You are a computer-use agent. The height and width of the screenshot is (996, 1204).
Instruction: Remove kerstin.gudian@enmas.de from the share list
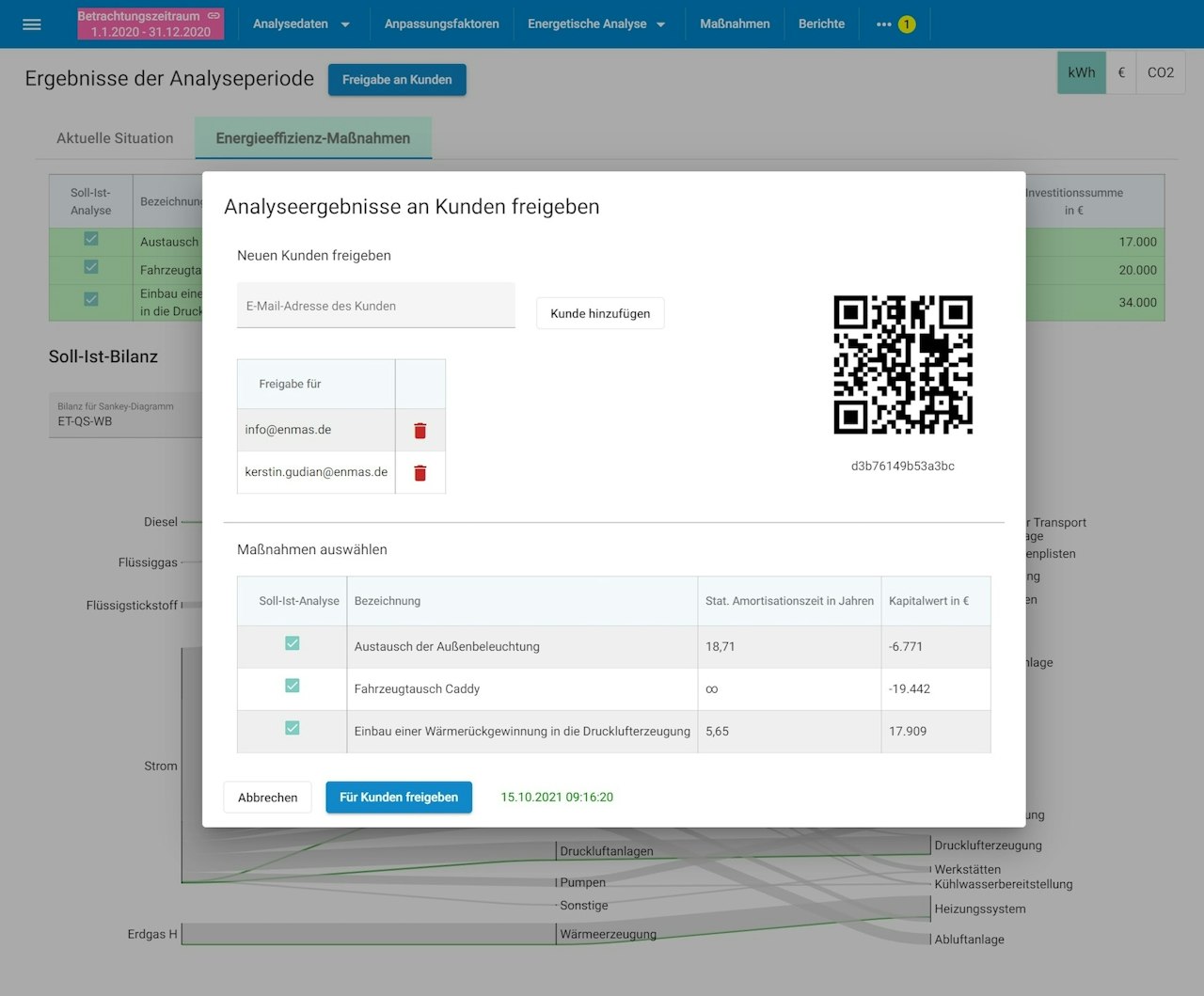tap(420, 473)
